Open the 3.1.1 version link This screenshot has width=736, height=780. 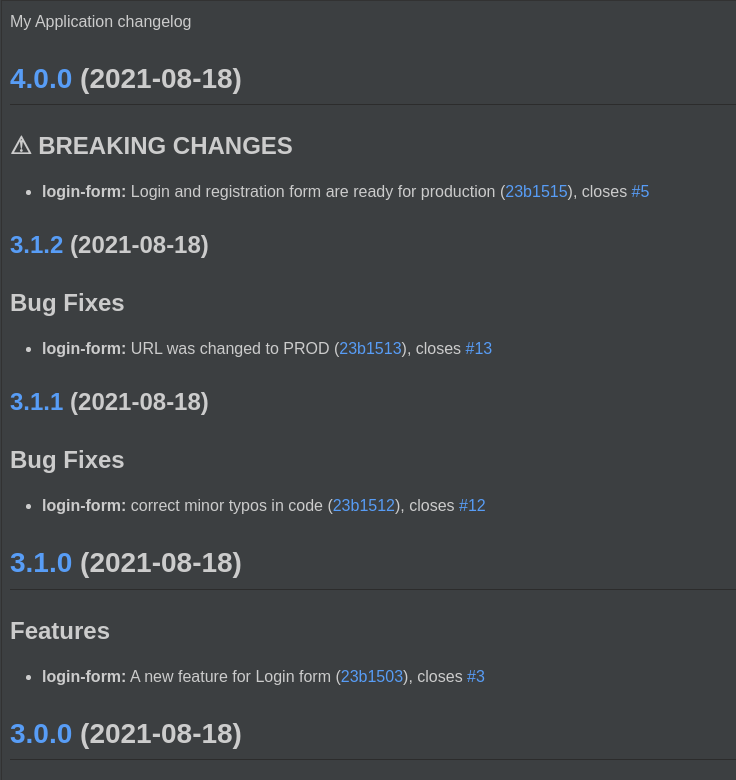pos(37,402)
